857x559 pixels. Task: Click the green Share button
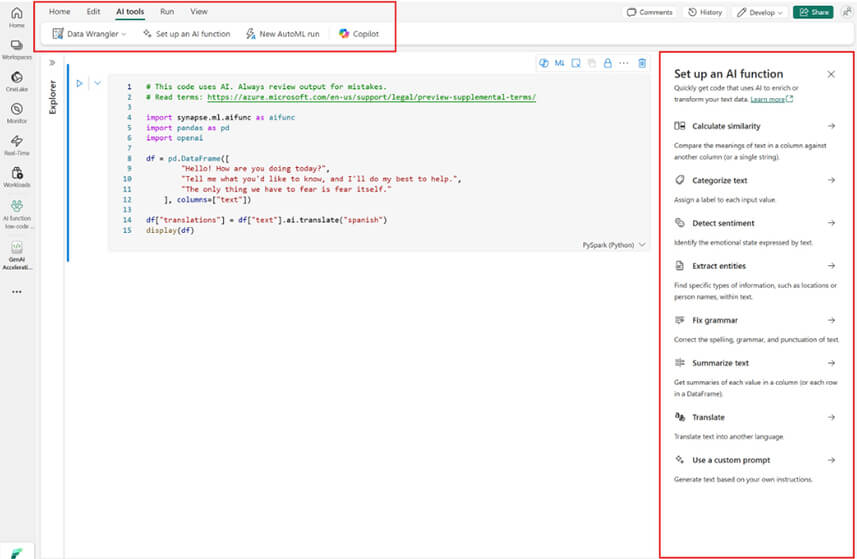point(813,12)
